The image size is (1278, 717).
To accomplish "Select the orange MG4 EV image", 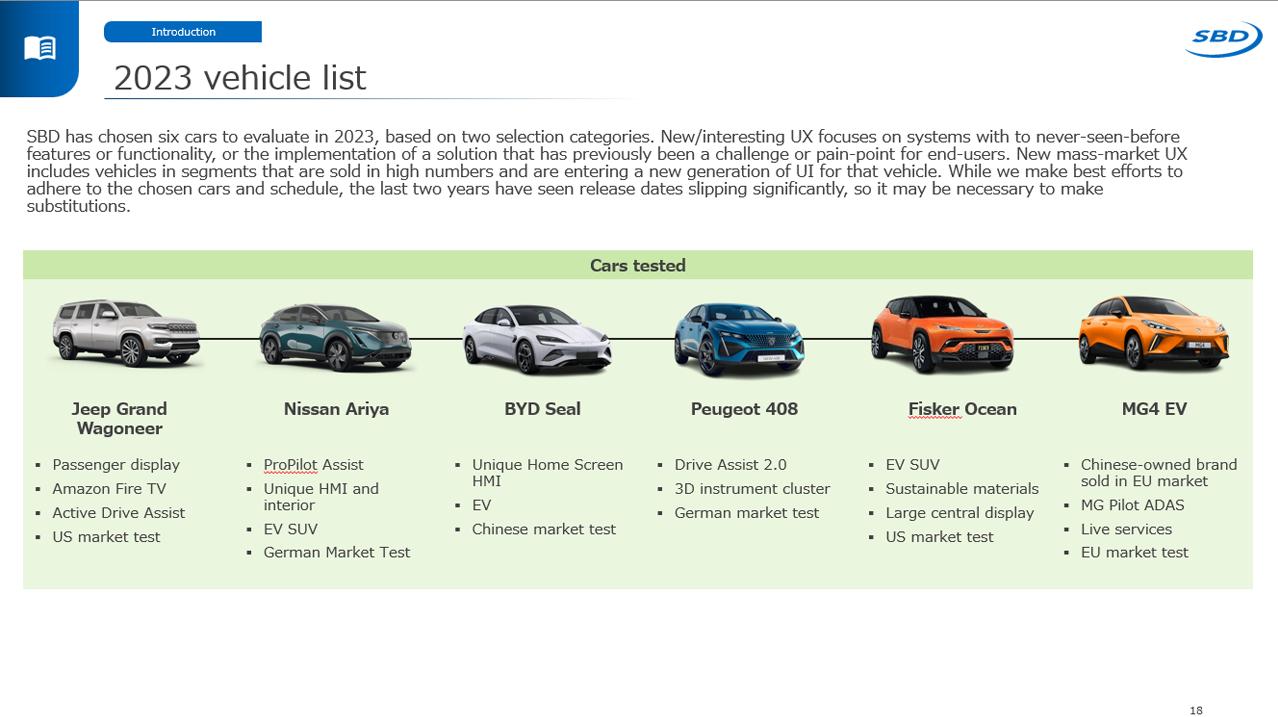I will pyautogui.click(x=1154, y=333).
